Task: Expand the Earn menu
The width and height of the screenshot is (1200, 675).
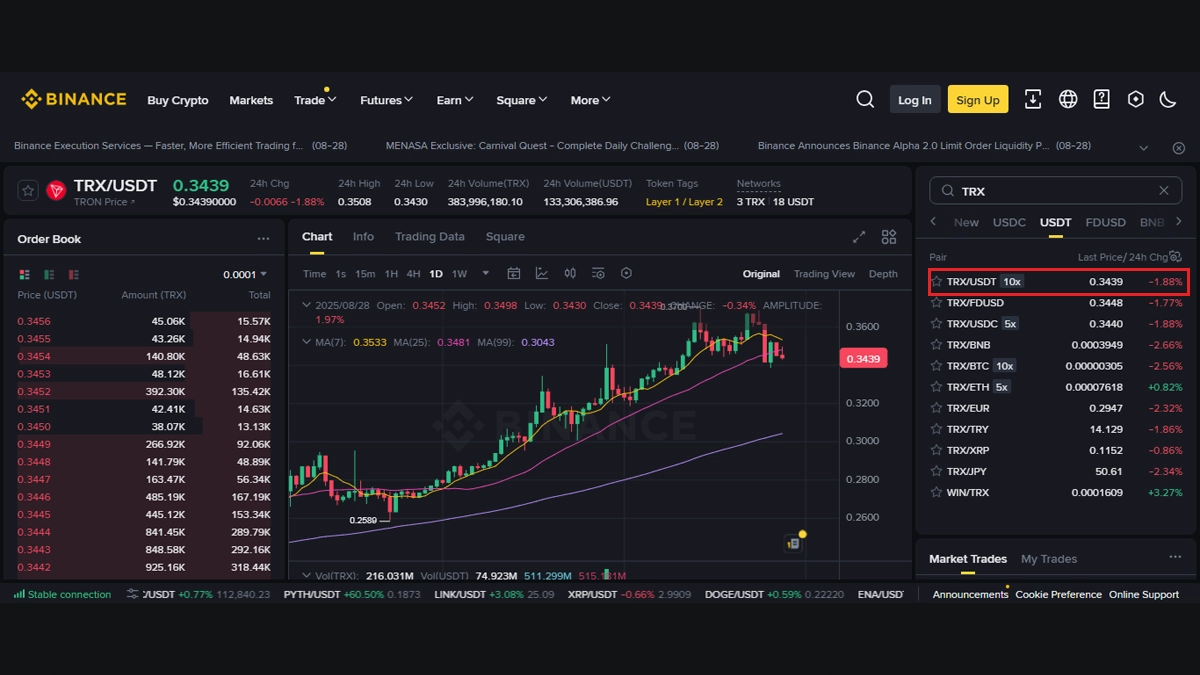Action: pos(455,100)
